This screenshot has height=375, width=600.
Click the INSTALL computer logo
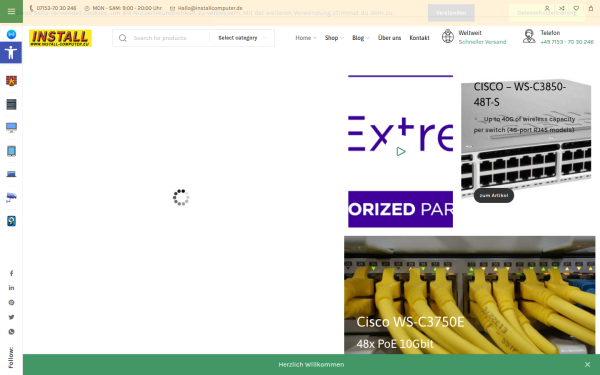coord(60,38)
